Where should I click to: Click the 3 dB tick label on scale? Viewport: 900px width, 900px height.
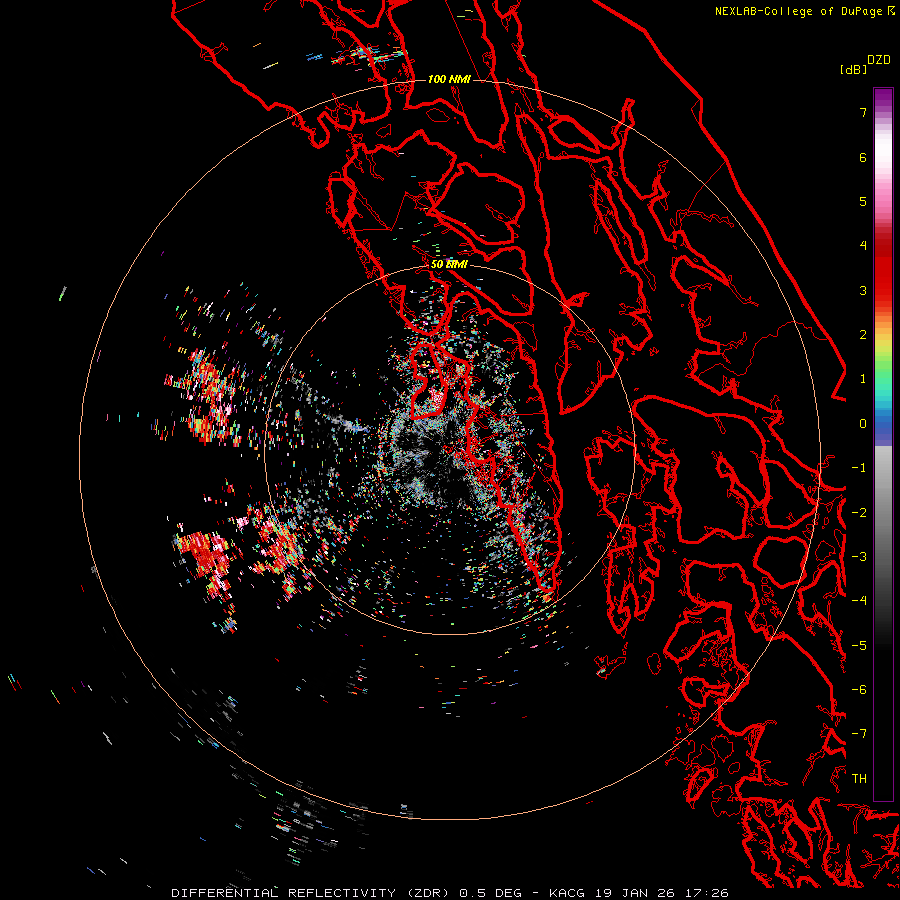click(863, 290)
